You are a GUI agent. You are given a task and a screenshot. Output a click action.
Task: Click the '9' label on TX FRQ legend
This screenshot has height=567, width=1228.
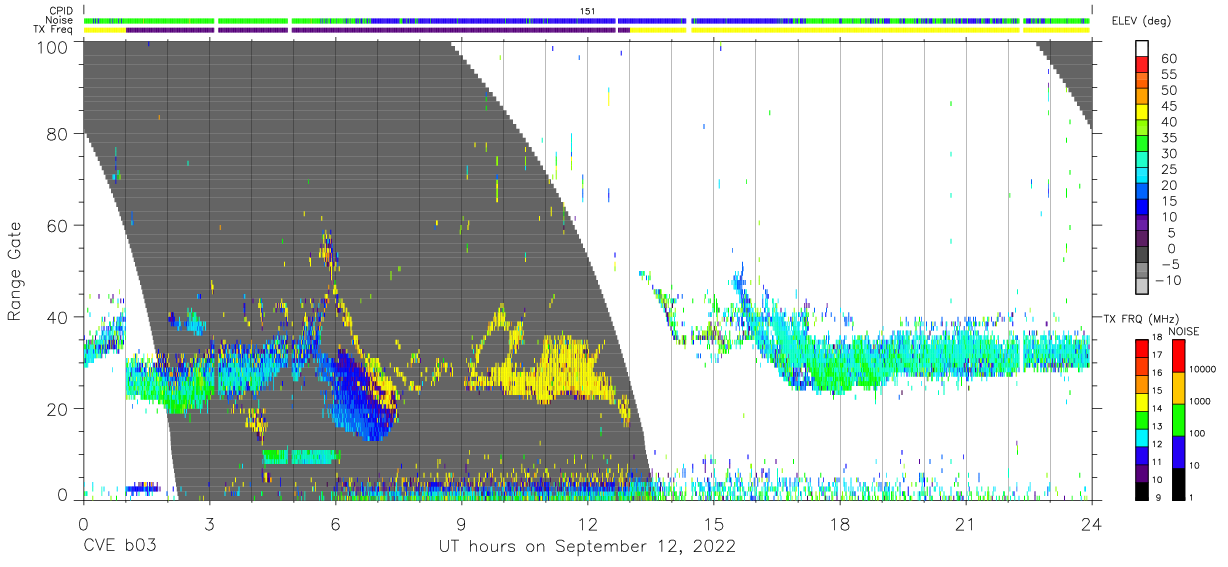click(1159, 499)
